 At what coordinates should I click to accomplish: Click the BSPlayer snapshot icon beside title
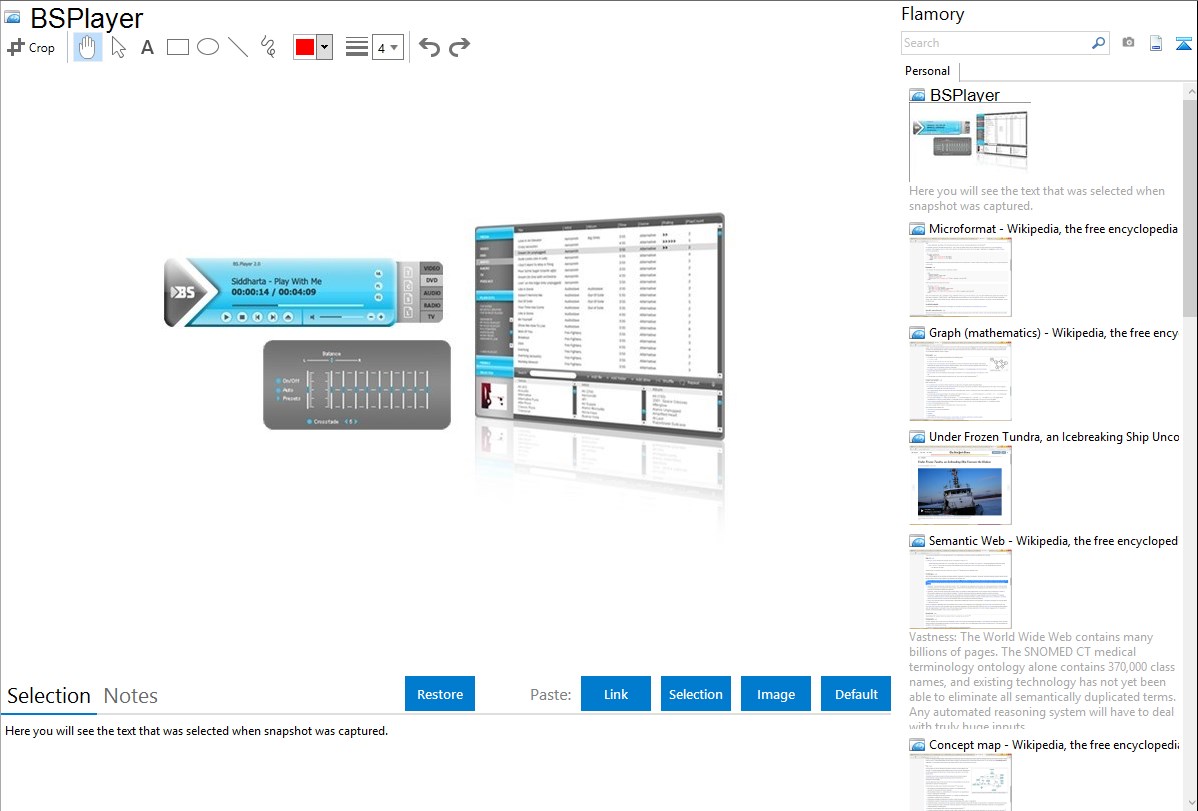coord(12,17)
